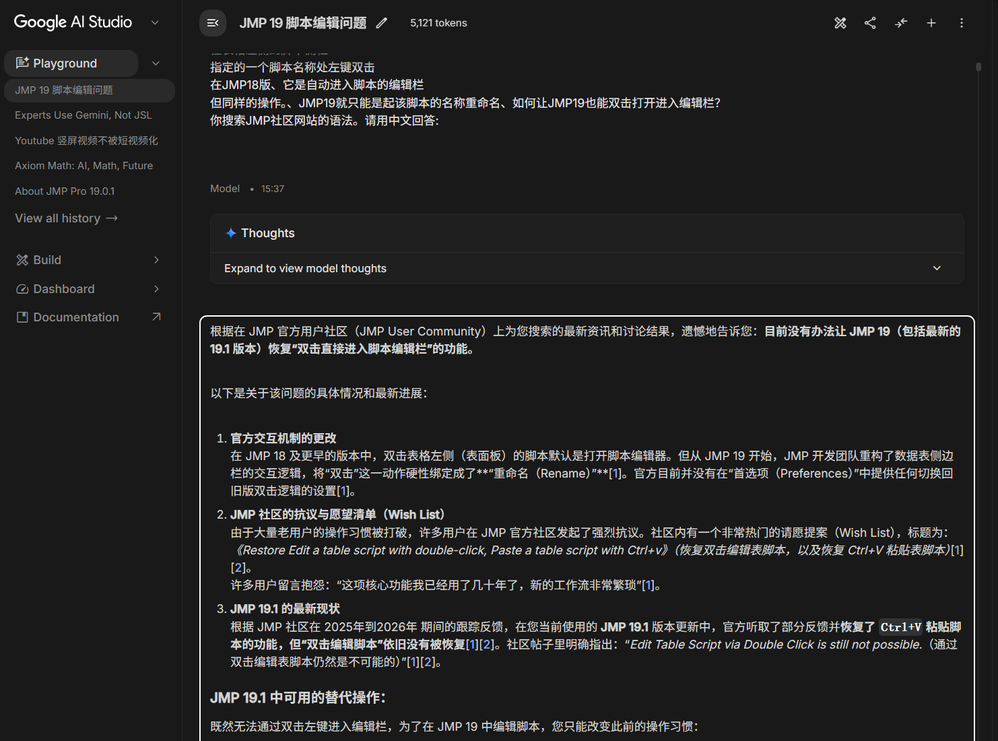Click the Build wrench icon

click(x=22, y=260)
